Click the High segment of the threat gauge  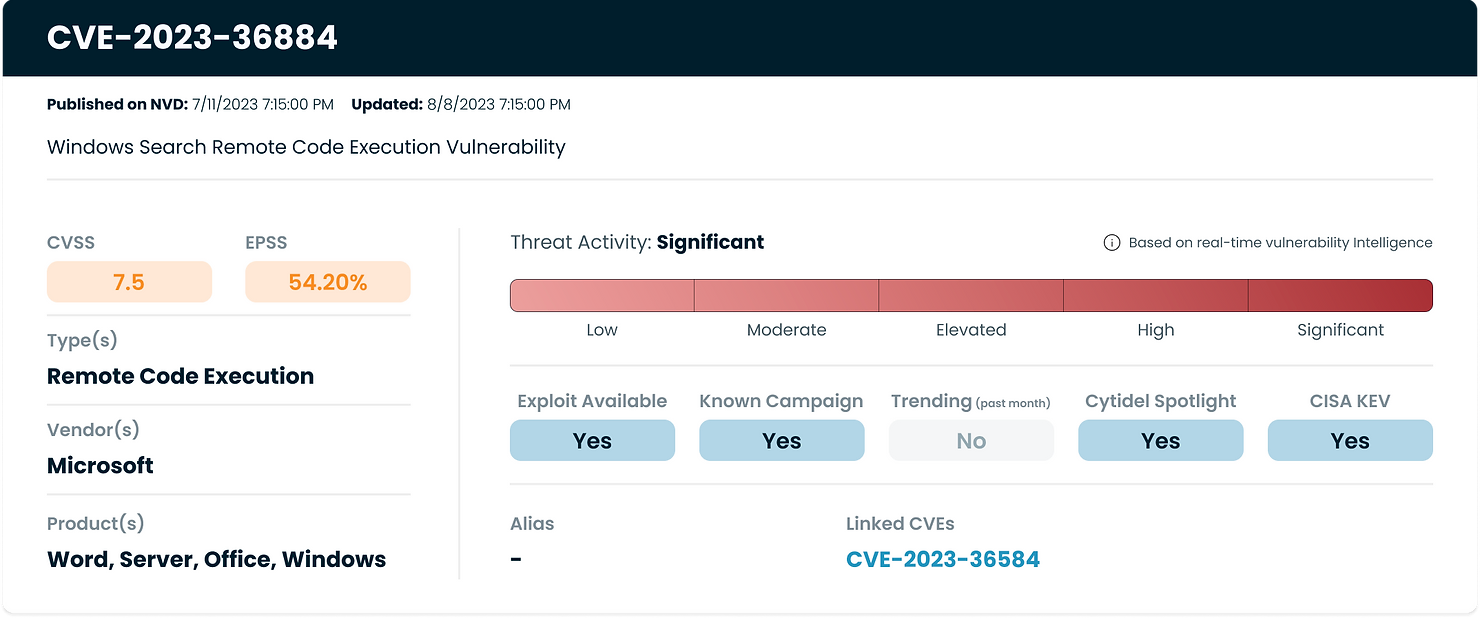1155,295
